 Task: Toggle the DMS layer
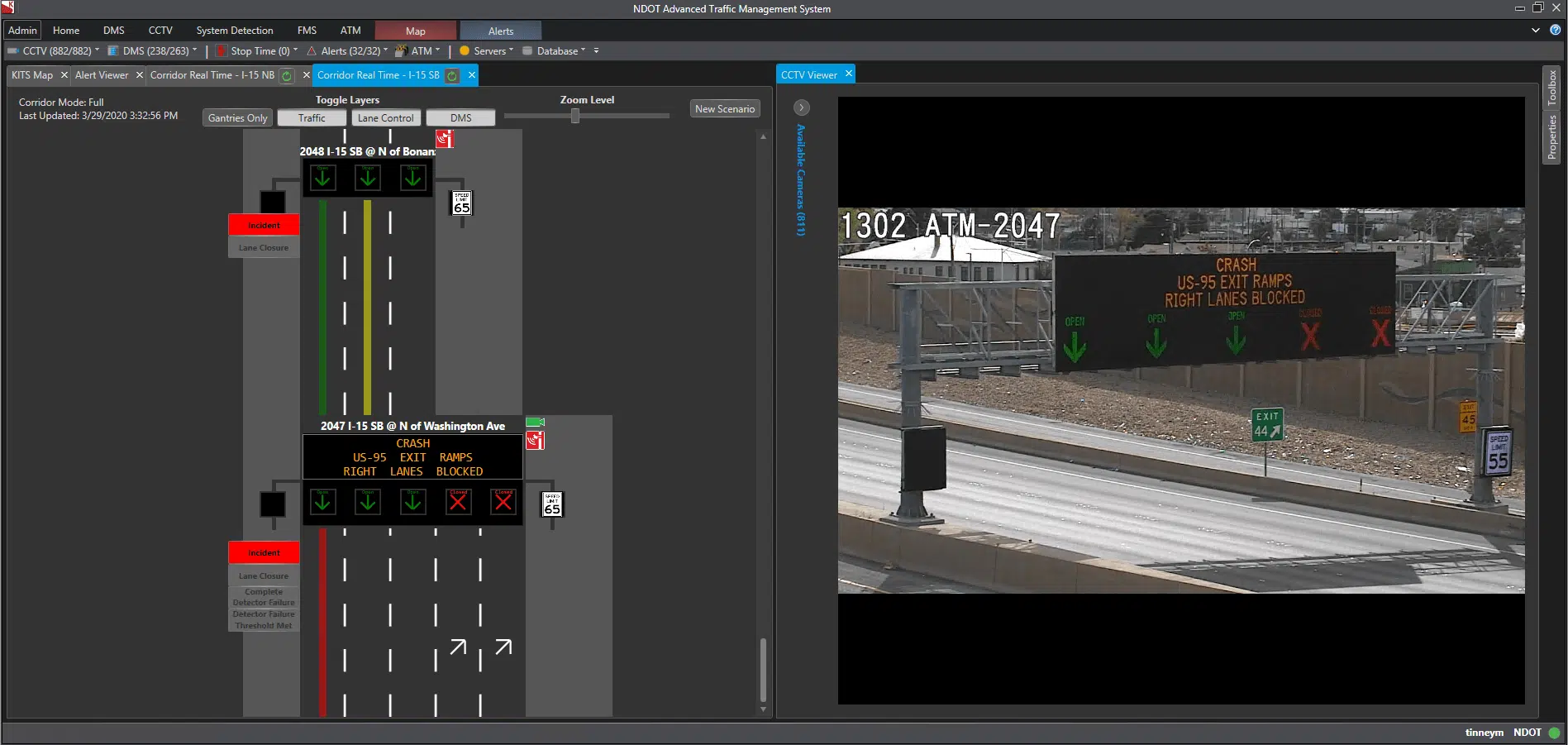[x=460, y=118]
